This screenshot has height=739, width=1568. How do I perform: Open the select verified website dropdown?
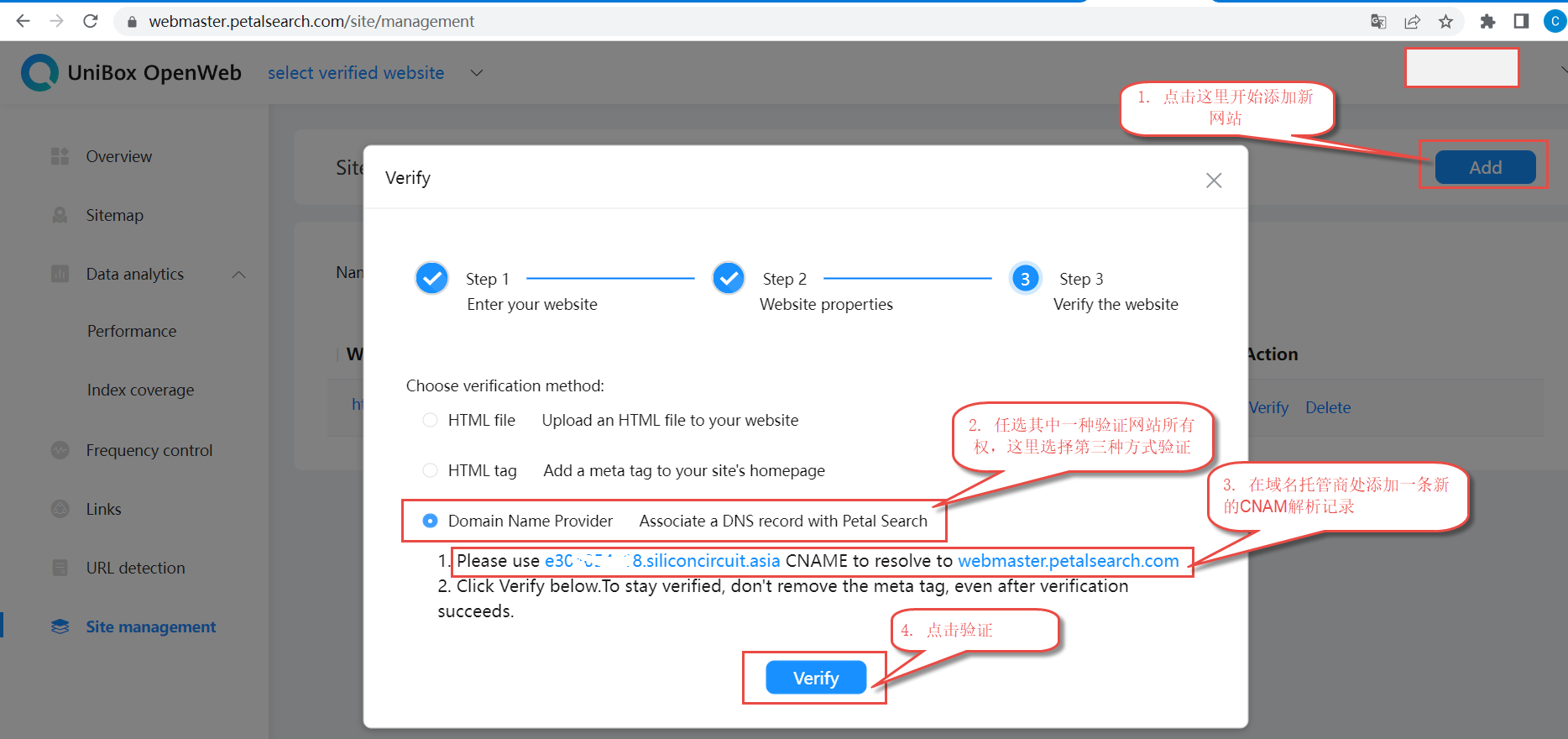coord(477,73)
